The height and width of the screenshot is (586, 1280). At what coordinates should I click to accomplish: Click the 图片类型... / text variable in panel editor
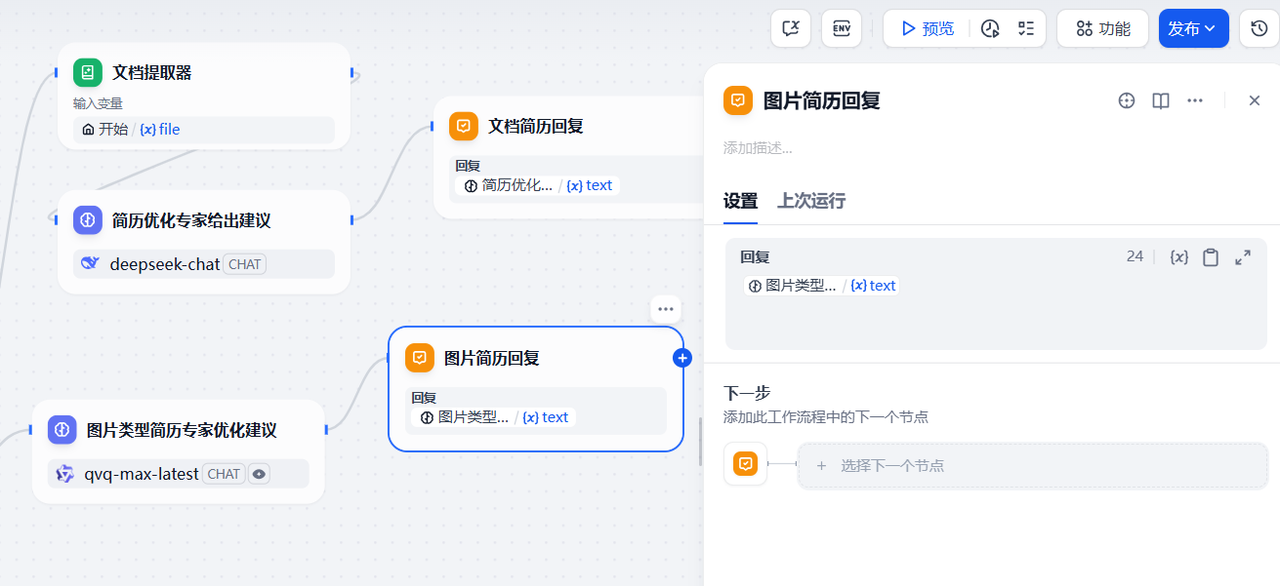[821, 285]
